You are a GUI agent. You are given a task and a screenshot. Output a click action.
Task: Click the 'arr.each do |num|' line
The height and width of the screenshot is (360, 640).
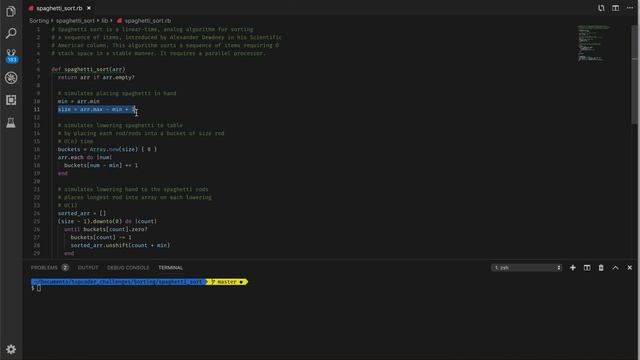coord(85,157)
